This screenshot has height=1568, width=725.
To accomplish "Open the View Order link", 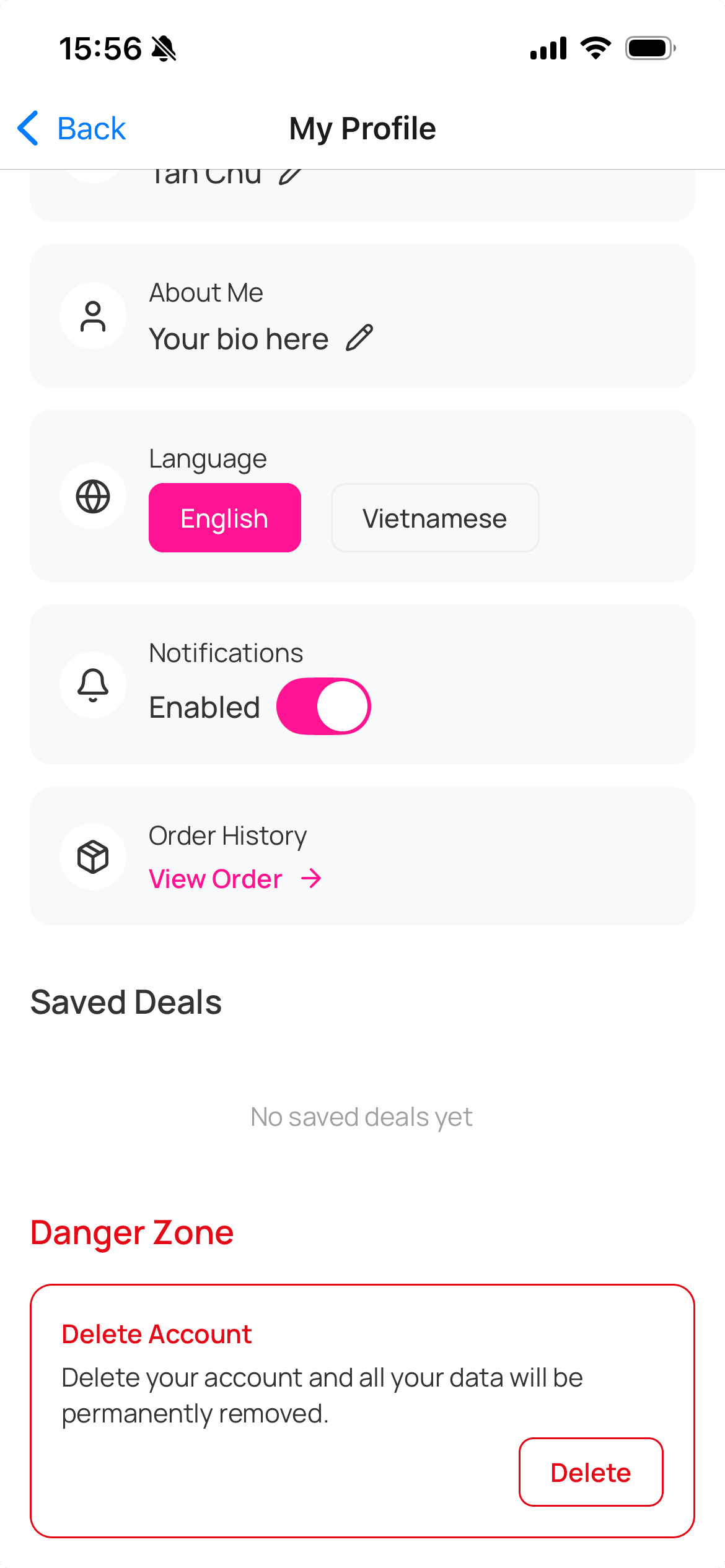I will [216, 879].
